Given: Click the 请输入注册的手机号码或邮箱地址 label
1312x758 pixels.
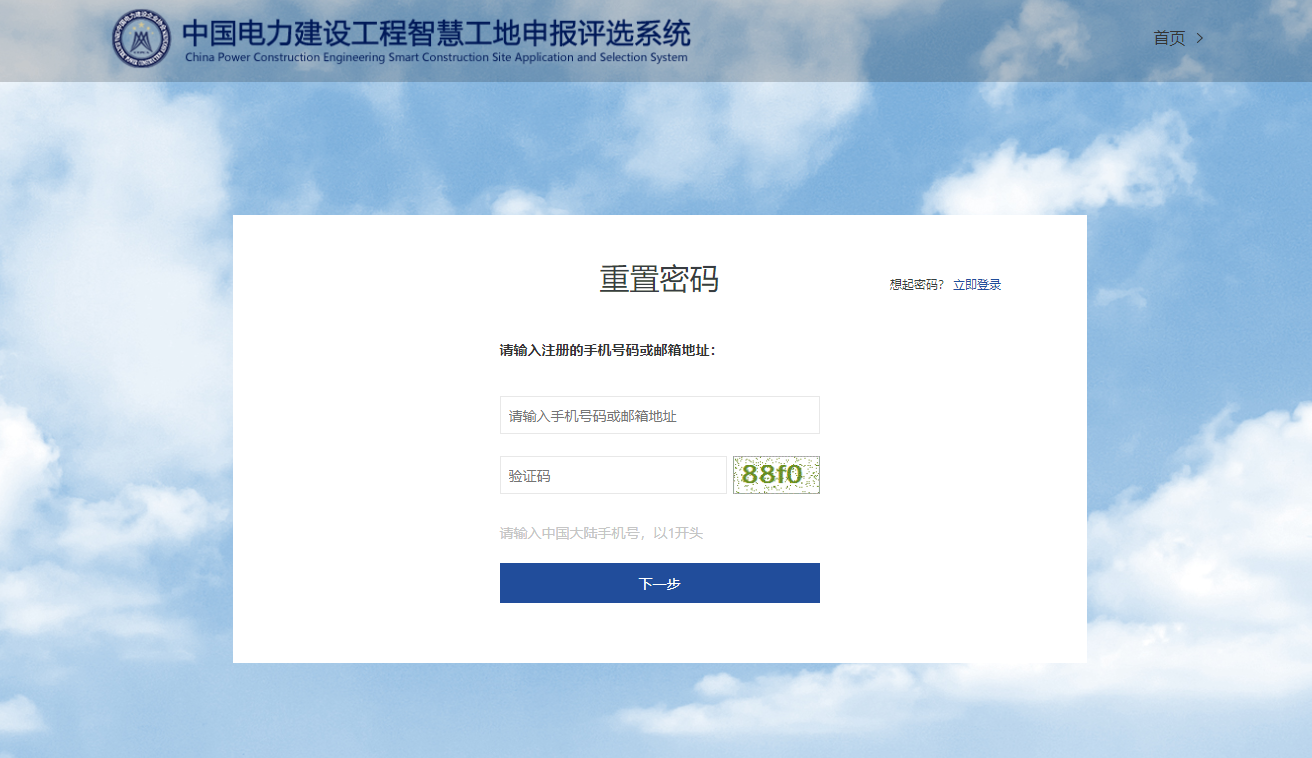Looking at the screenshot, I should point(608,350).
